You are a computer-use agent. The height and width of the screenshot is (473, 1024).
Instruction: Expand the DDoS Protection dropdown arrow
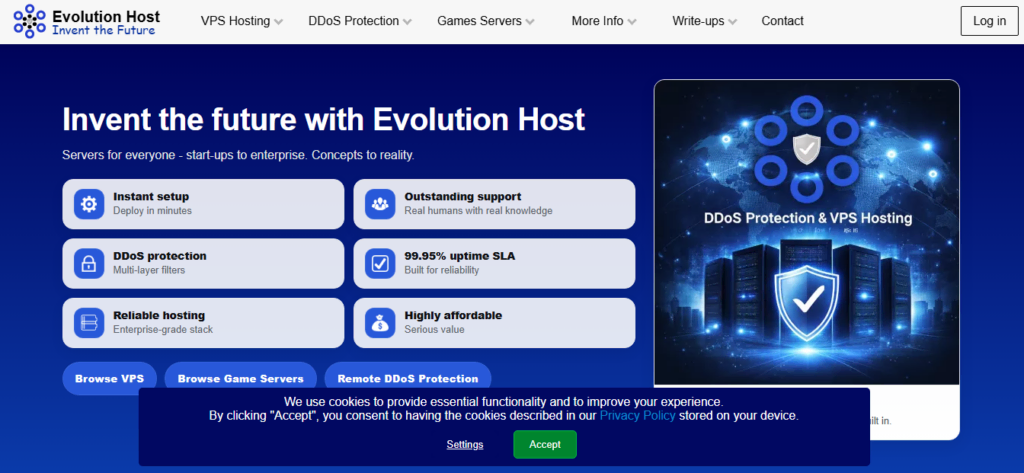408,22
